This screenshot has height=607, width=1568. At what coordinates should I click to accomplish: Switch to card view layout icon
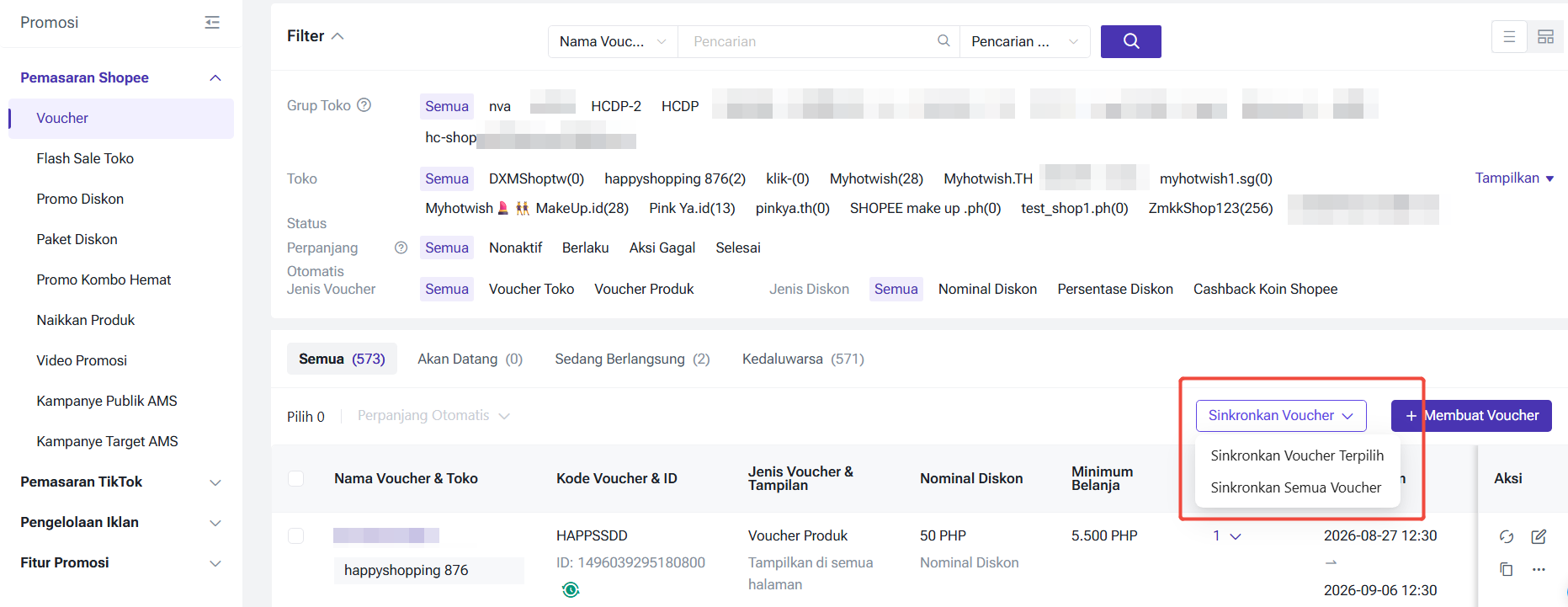pyautogui.click(x=1545, y=37)
